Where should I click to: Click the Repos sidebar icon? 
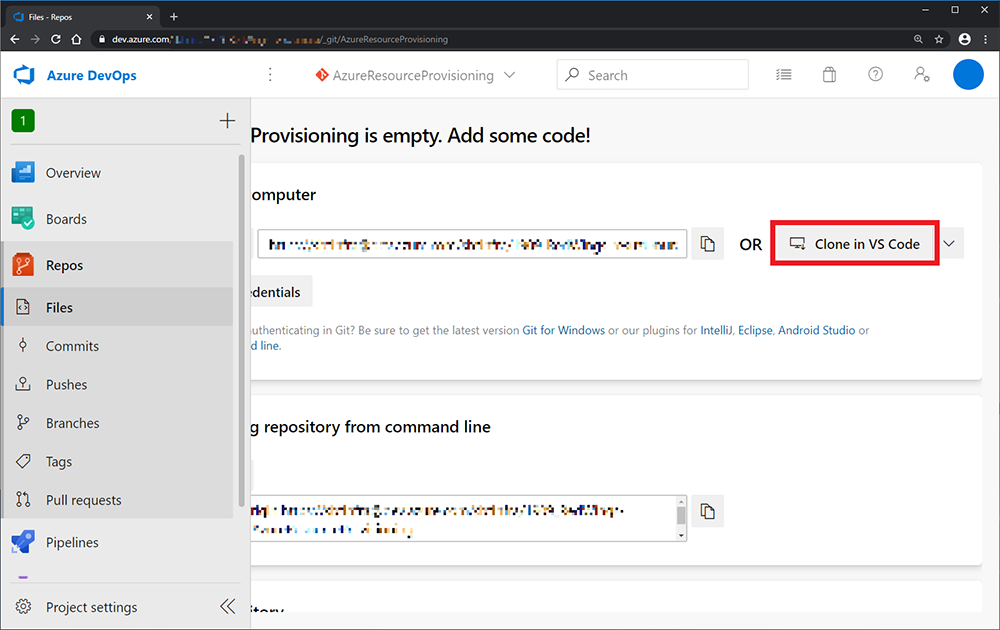(x=23, y=265)
